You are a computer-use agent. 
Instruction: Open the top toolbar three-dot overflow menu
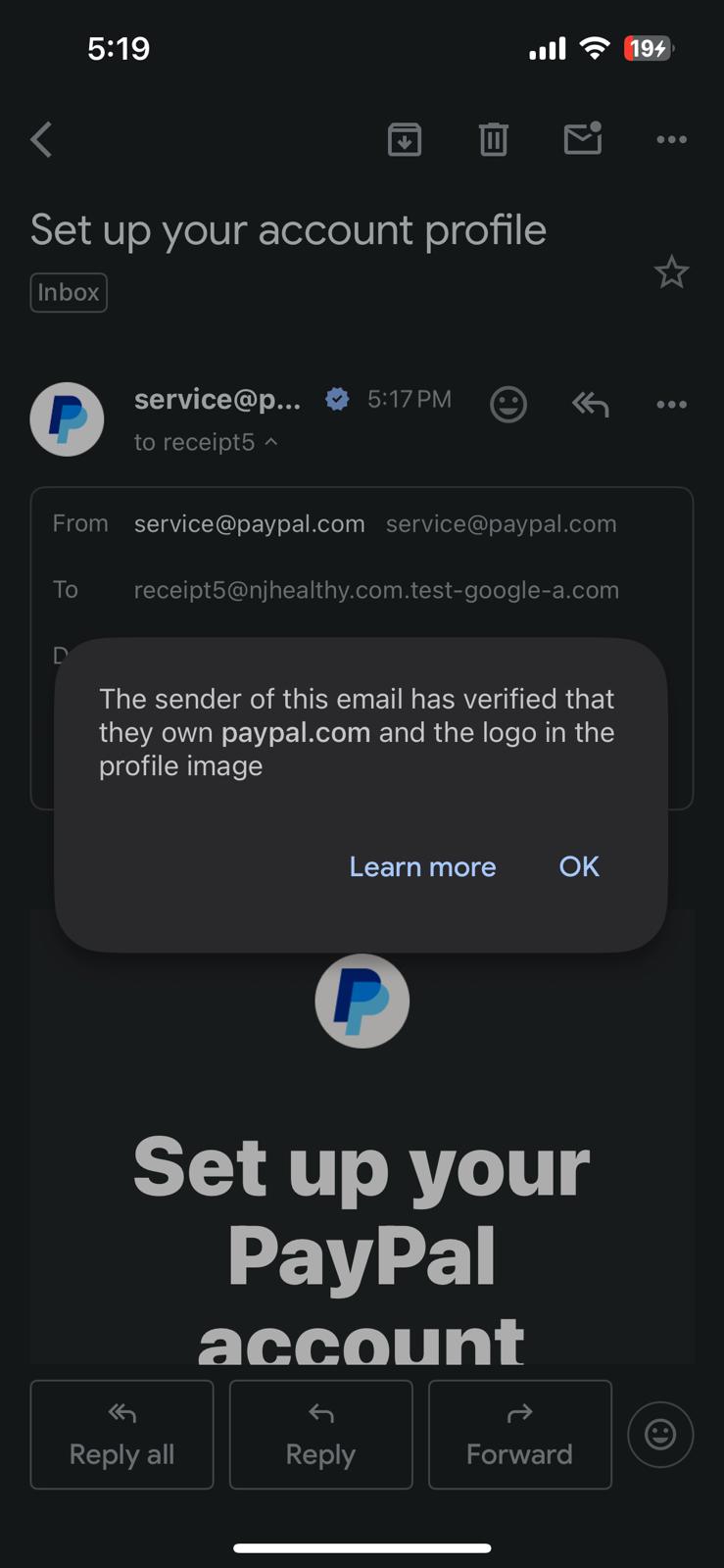tap(671, 139)
